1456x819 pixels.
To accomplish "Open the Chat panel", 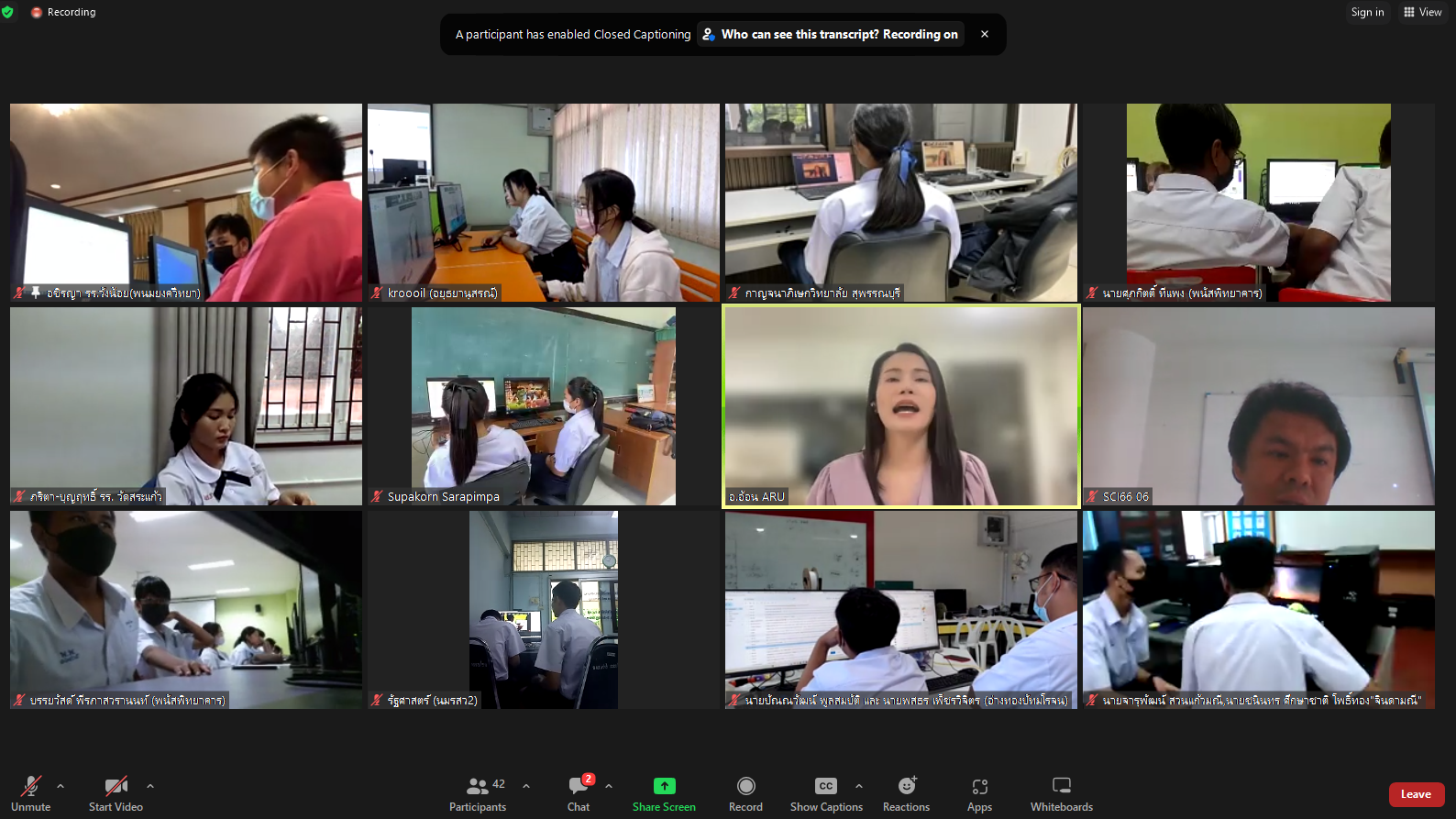I will point(579,793).
